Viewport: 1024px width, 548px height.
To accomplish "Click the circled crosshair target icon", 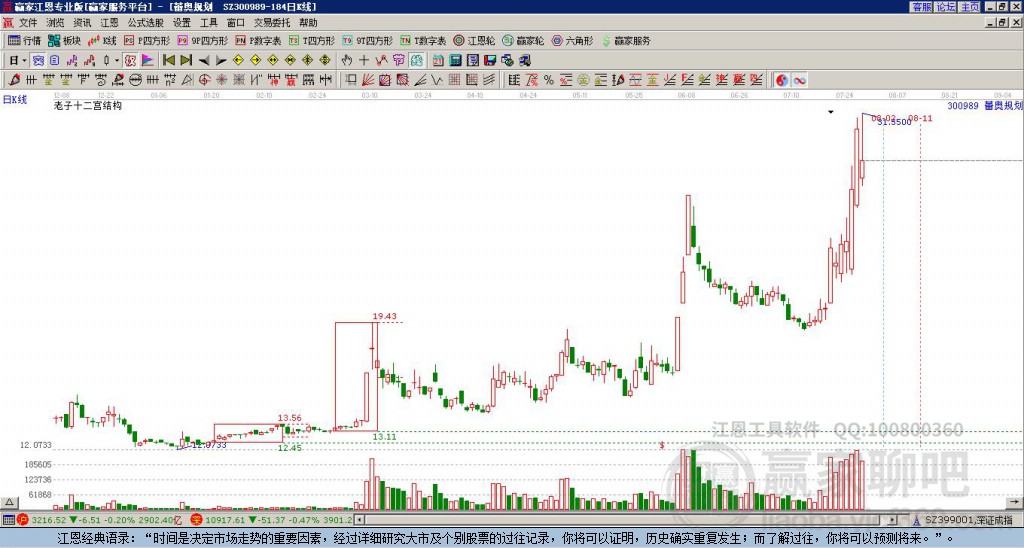I will point(204,80).
